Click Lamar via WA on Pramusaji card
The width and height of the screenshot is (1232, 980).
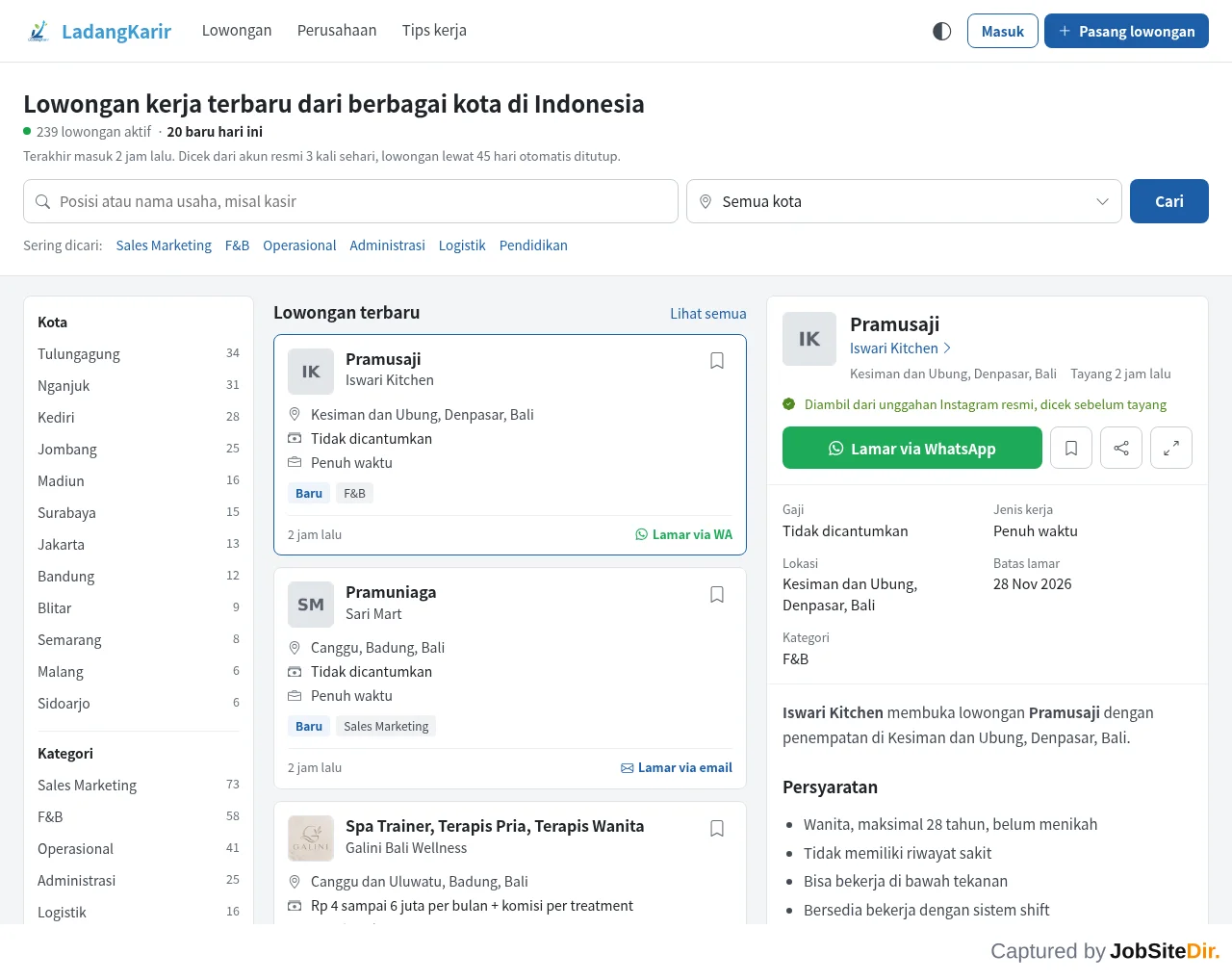coord(683,534)
